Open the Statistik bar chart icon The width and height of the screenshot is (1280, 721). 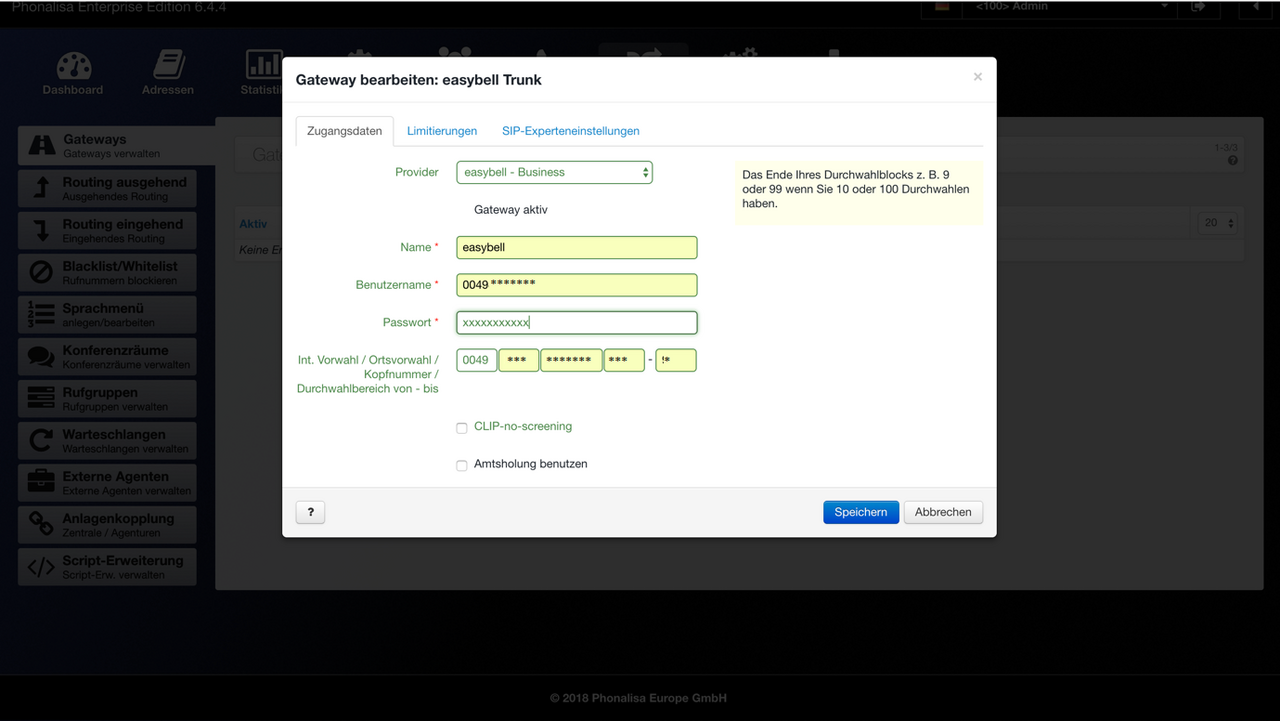pyautogui.click(x=264, y=66)
